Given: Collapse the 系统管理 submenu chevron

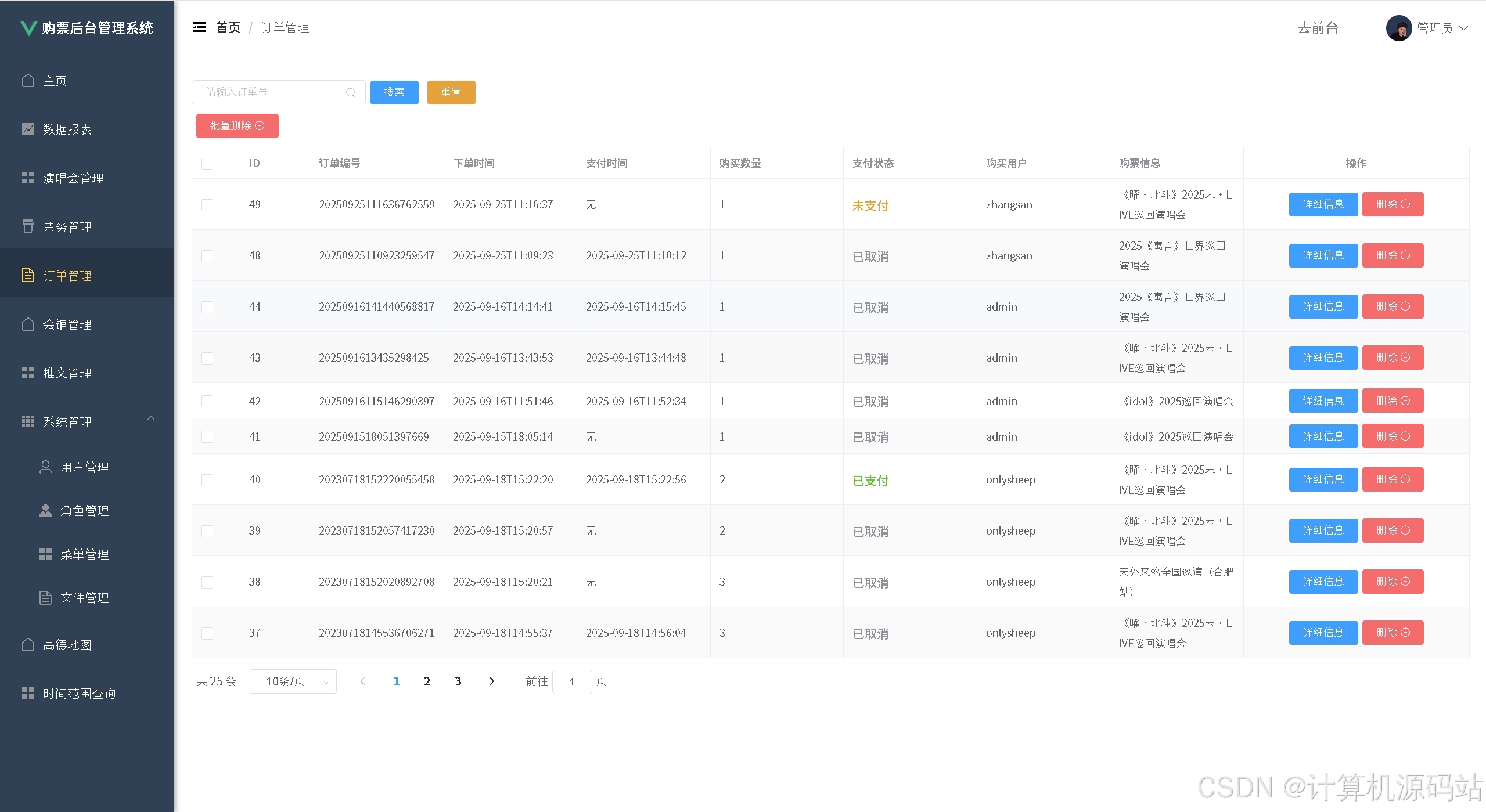Looking at the screenshot, I should click(151, 418).
